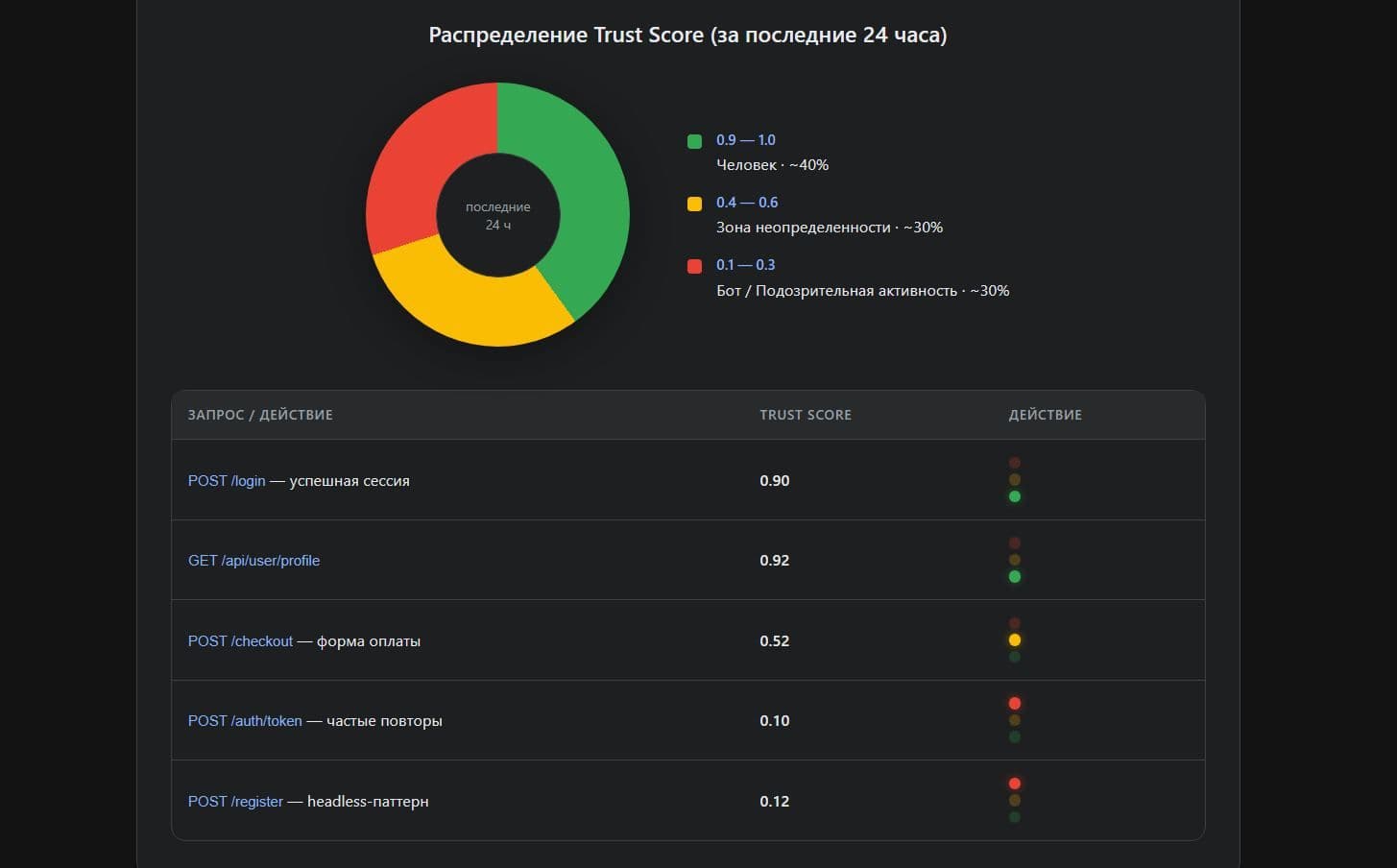Open the GET /api/user/profile link
This screenshot has width=1397, height=868.
tap(253, 561)
